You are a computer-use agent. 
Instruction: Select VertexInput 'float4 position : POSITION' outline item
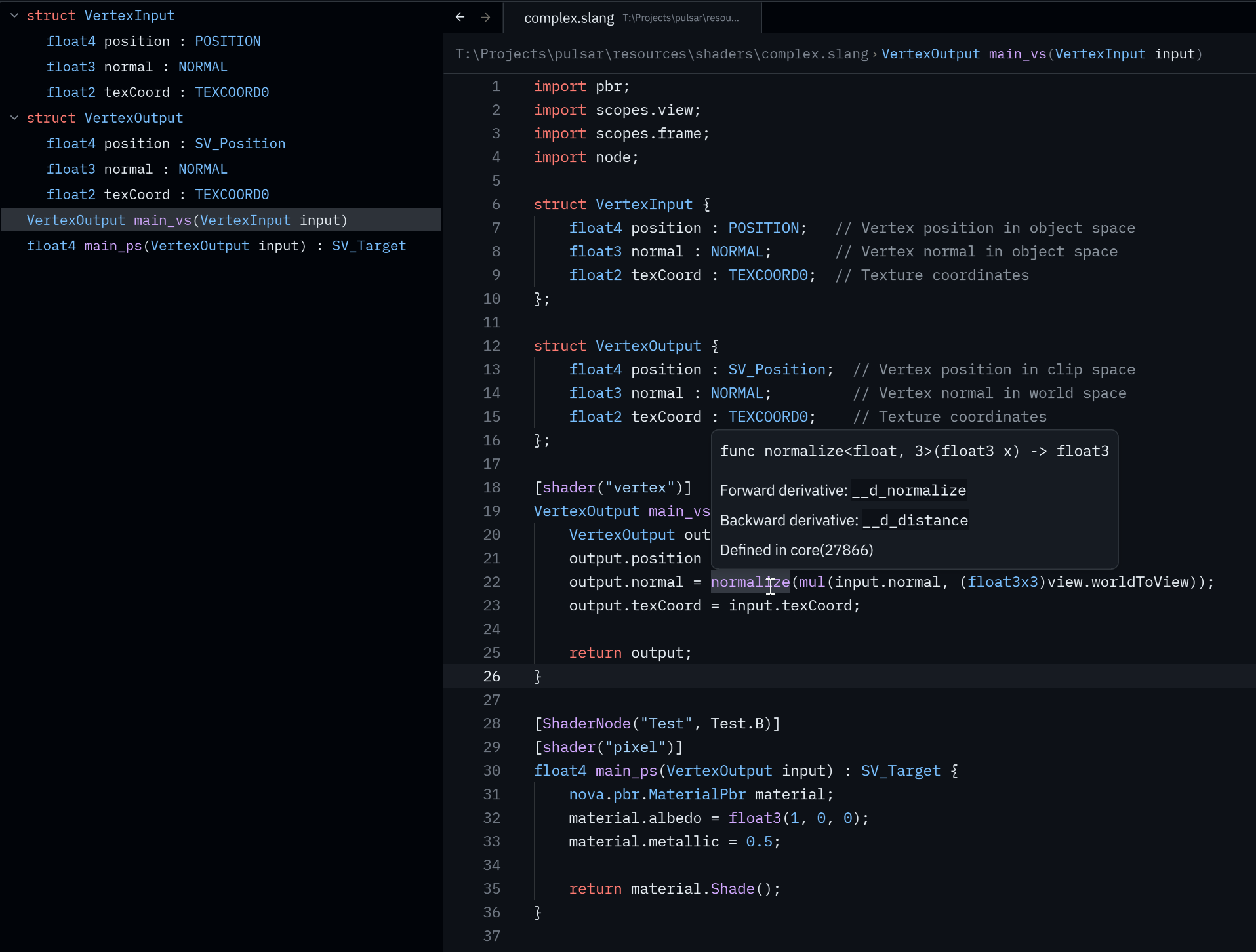click(153, 41)
